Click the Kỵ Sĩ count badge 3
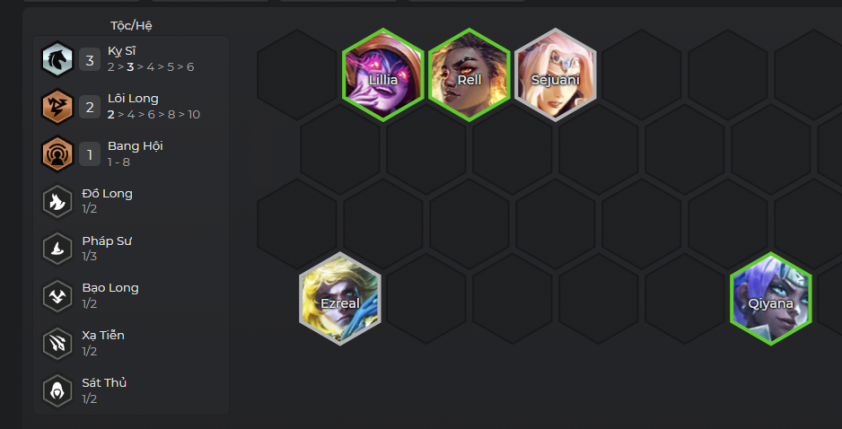This screenshot has width=842, height=429. tap(90, 60)
